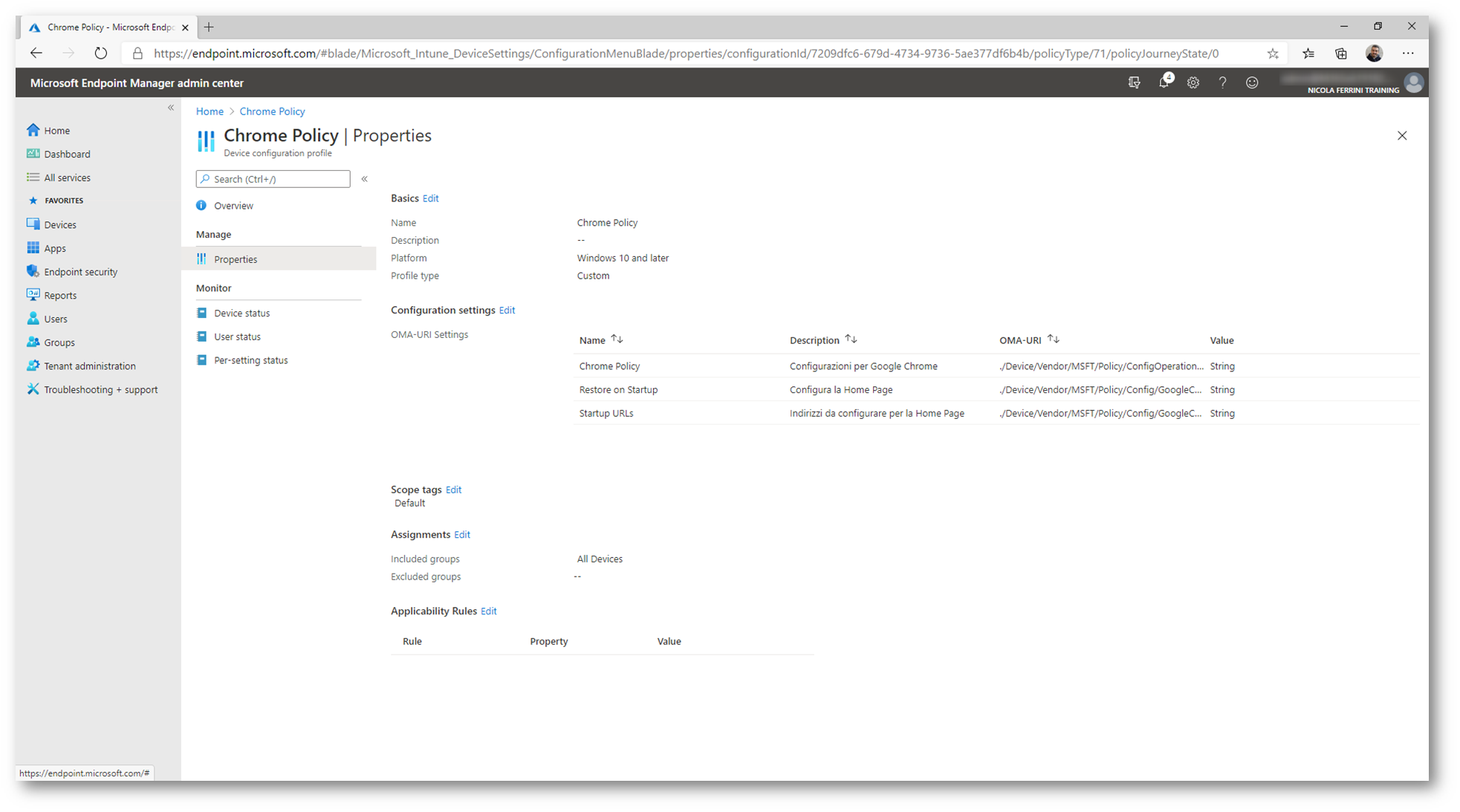This screenshot has width=1460, height=812.
Task: Click 'Configurazioni per Google Chrome' description
Action: (863, 366)
